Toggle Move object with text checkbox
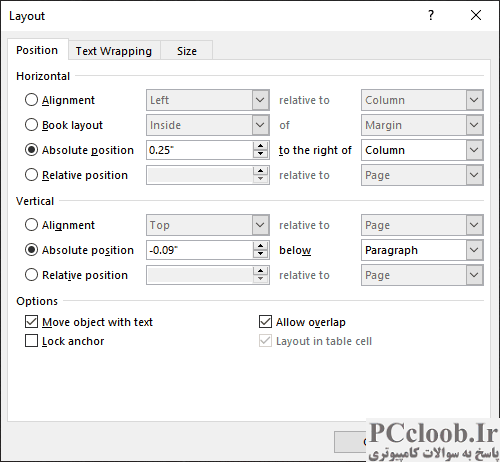 [x=31, y=322]
